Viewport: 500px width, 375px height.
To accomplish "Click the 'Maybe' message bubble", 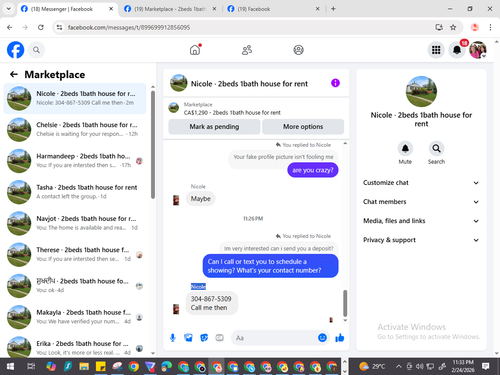I will pos(200,199).
